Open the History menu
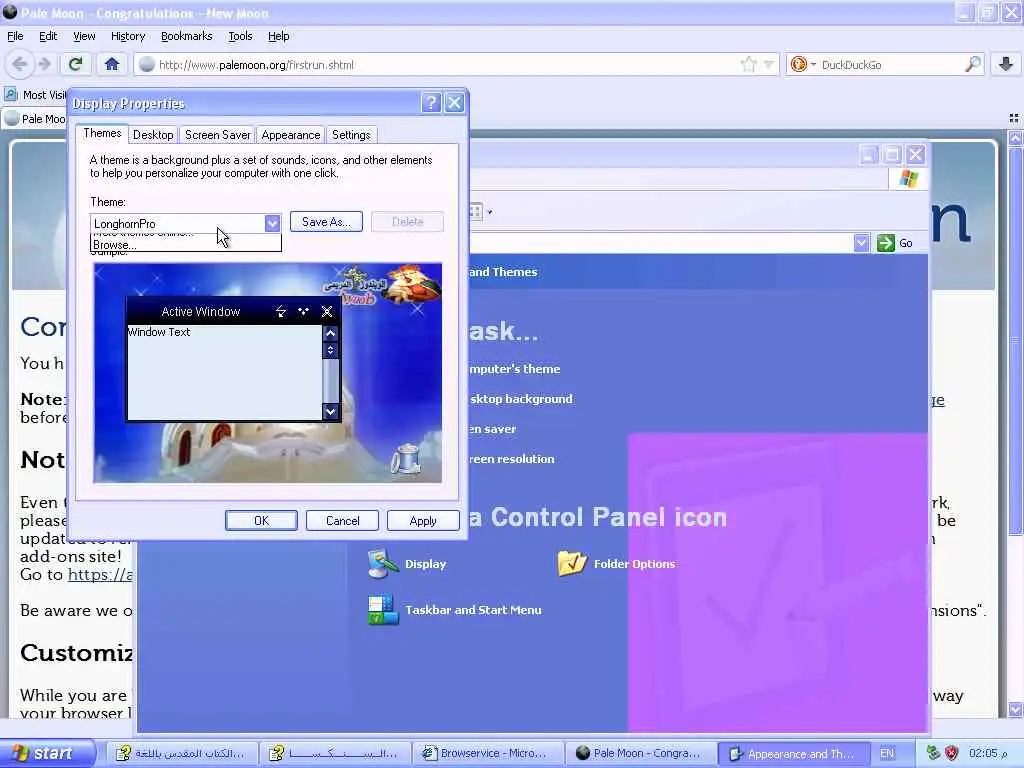This screenshot has width=1024, height=768. click(127, 36)
